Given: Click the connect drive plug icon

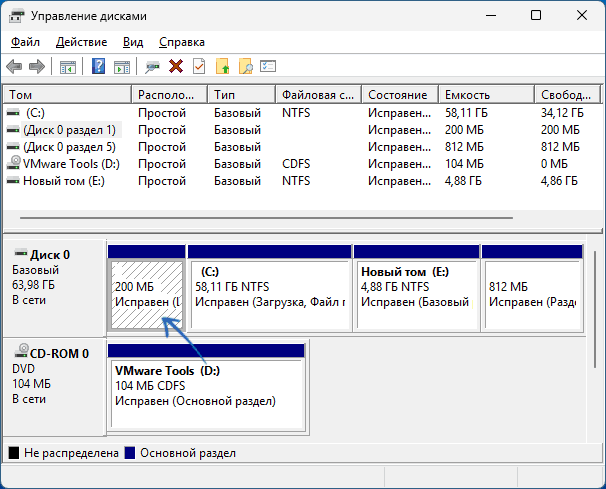Looking at the screenshot, I should tap(152, 66).
